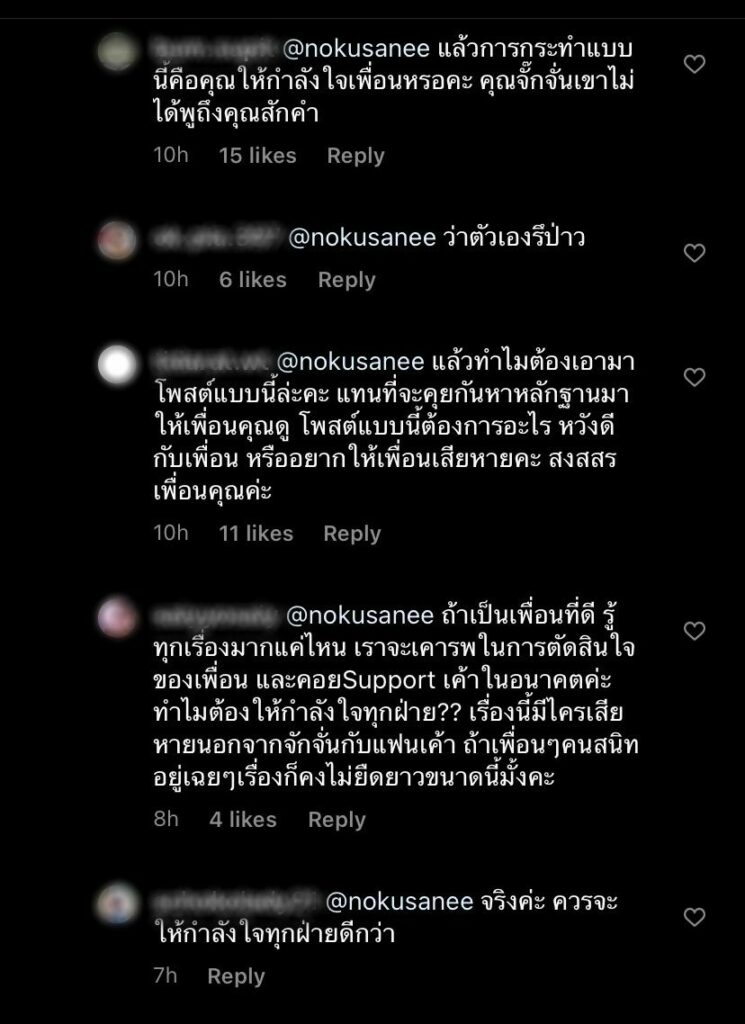Heart the comment mentioning Support
This screenshot has width=745, height=1024.
(x=694, y=631)
